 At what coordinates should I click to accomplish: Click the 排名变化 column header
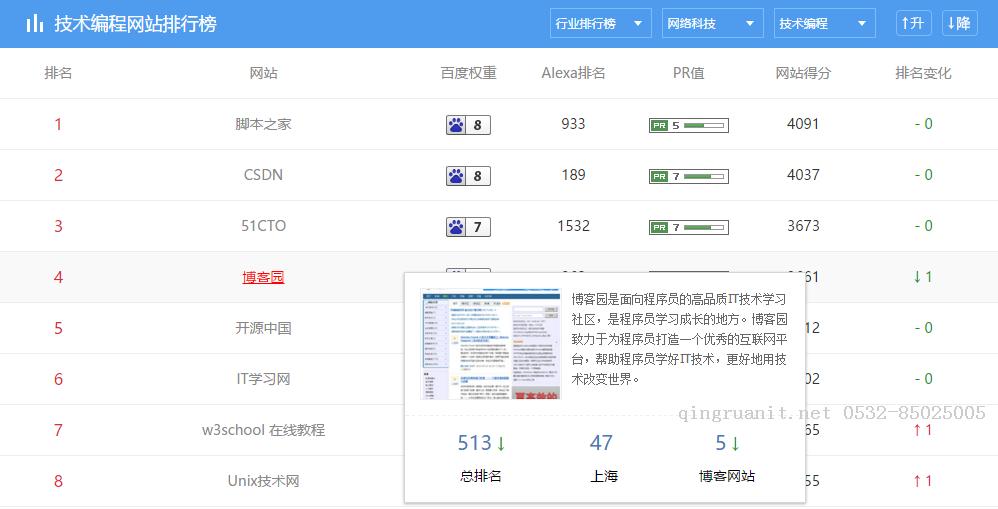(924, 73)
